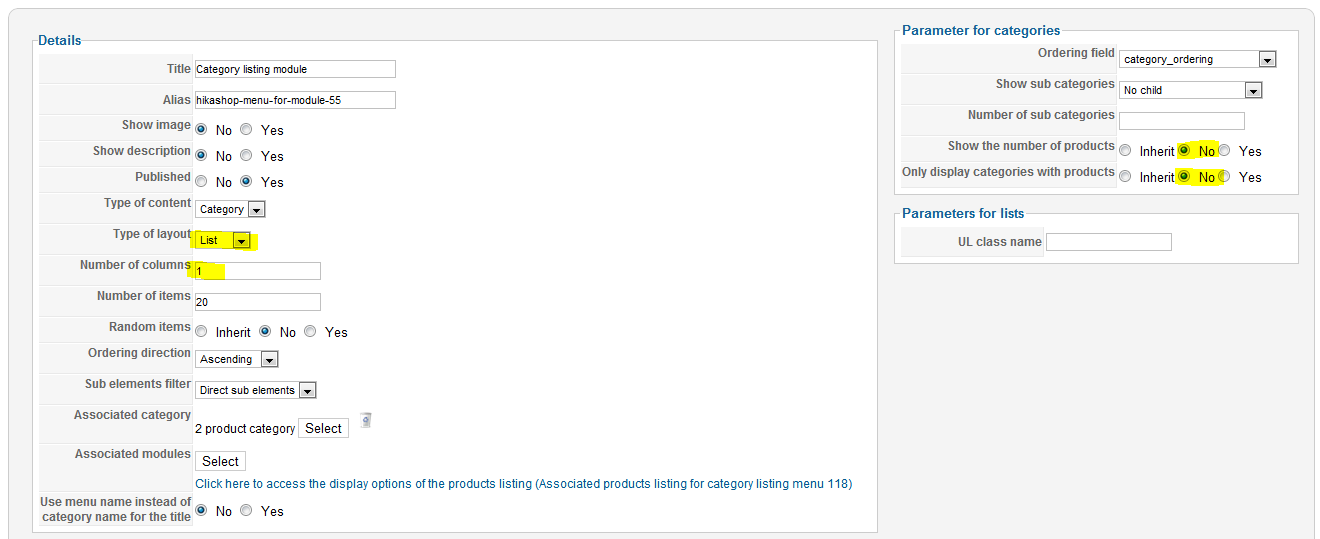Open the Type of layout dropdown
This screenshot has height=539, width=1320.
(223, 240)
